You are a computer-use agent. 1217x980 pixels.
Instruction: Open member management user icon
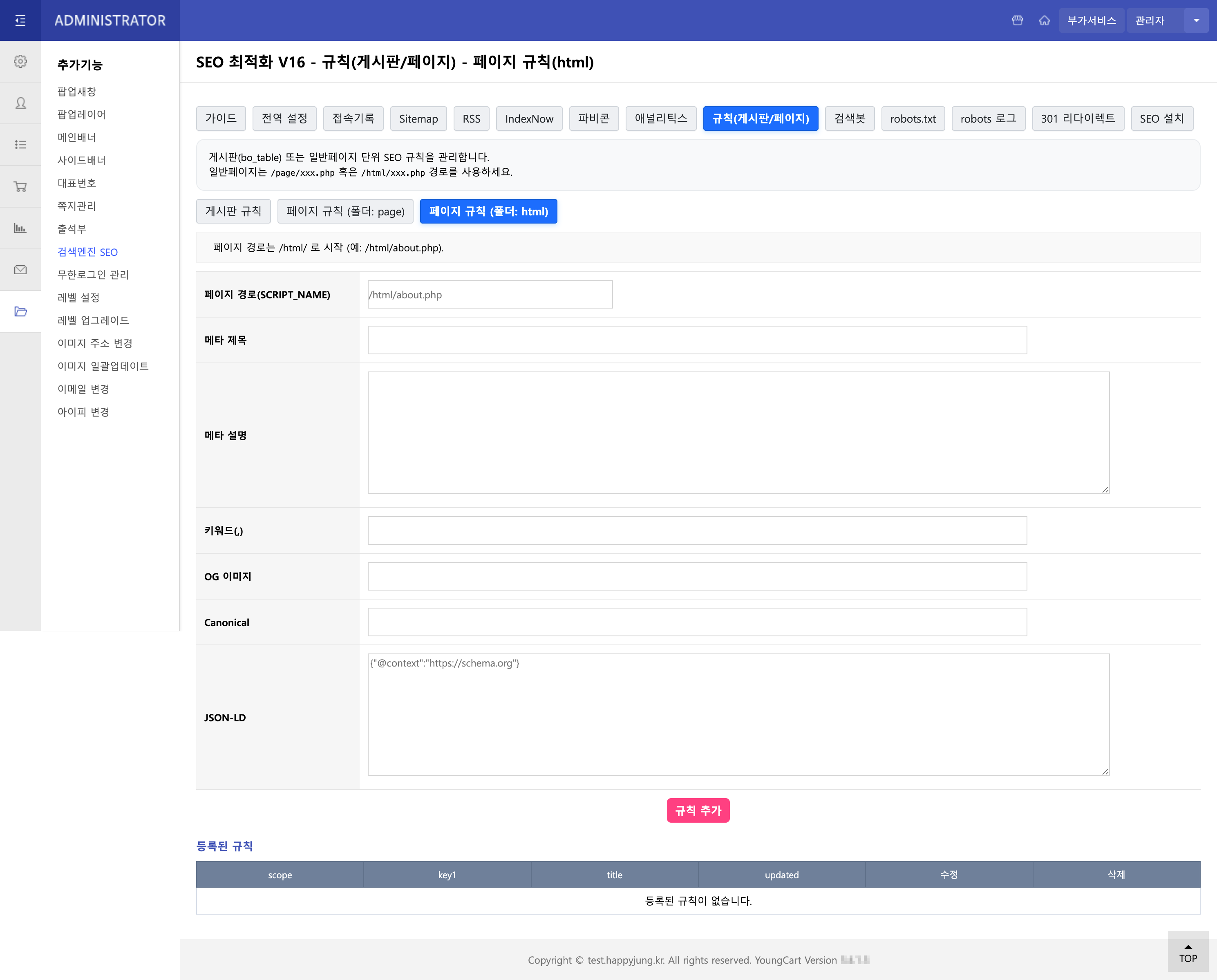(x=20, y=103)
